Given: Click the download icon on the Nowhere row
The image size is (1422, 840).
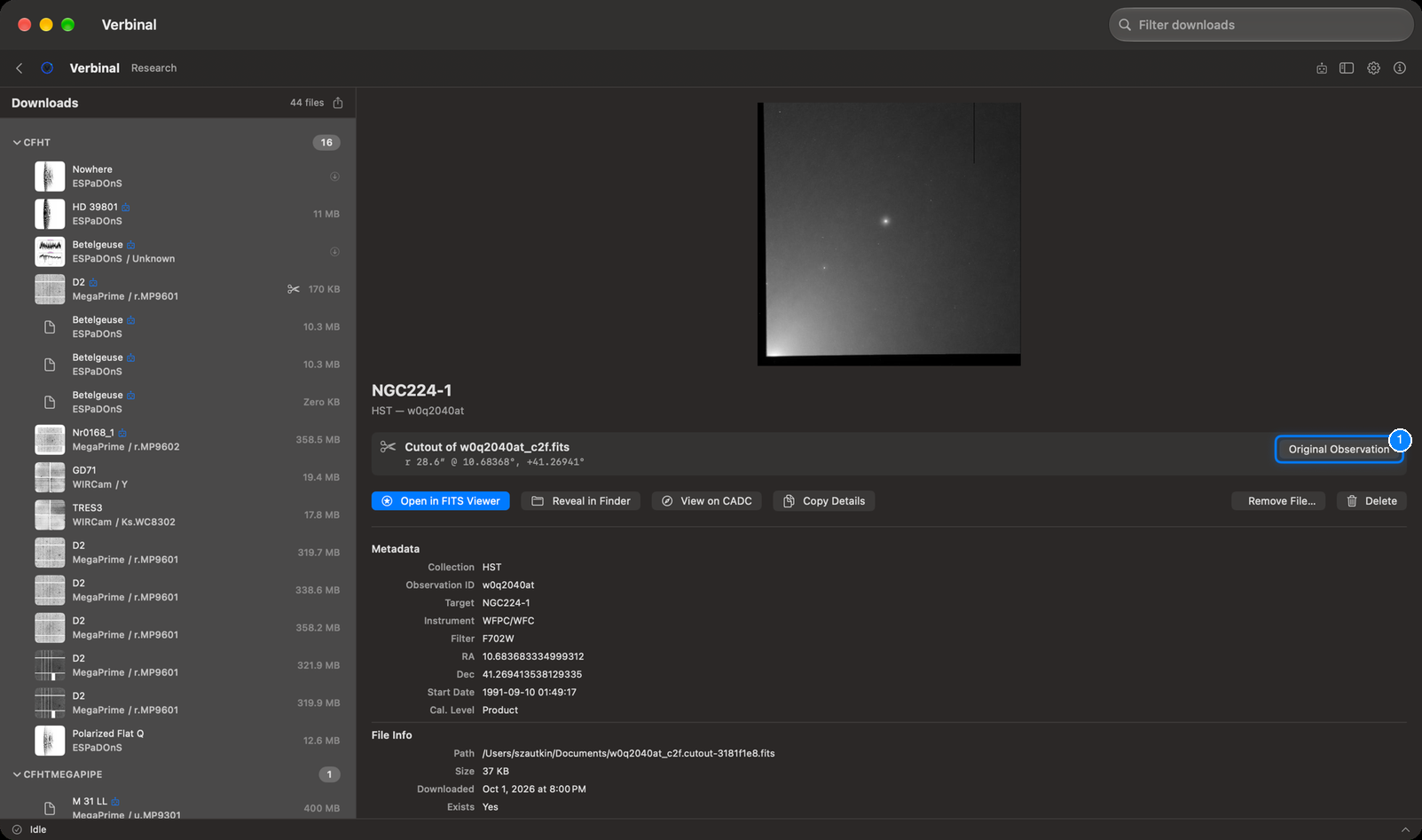Looking at the screenshot, I should click(x=334, y=177).
